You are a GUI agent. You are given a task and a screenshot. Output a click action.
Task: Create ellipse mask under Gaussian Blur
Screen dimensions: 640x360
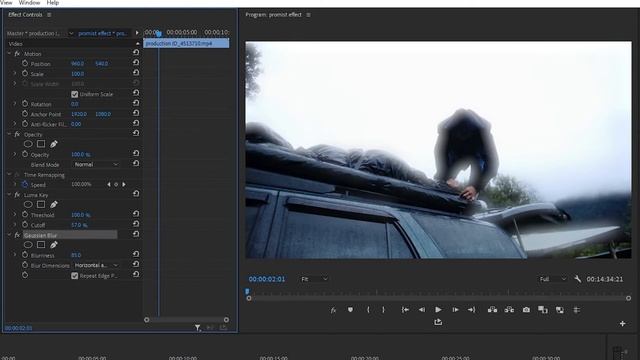click(28, 244)
